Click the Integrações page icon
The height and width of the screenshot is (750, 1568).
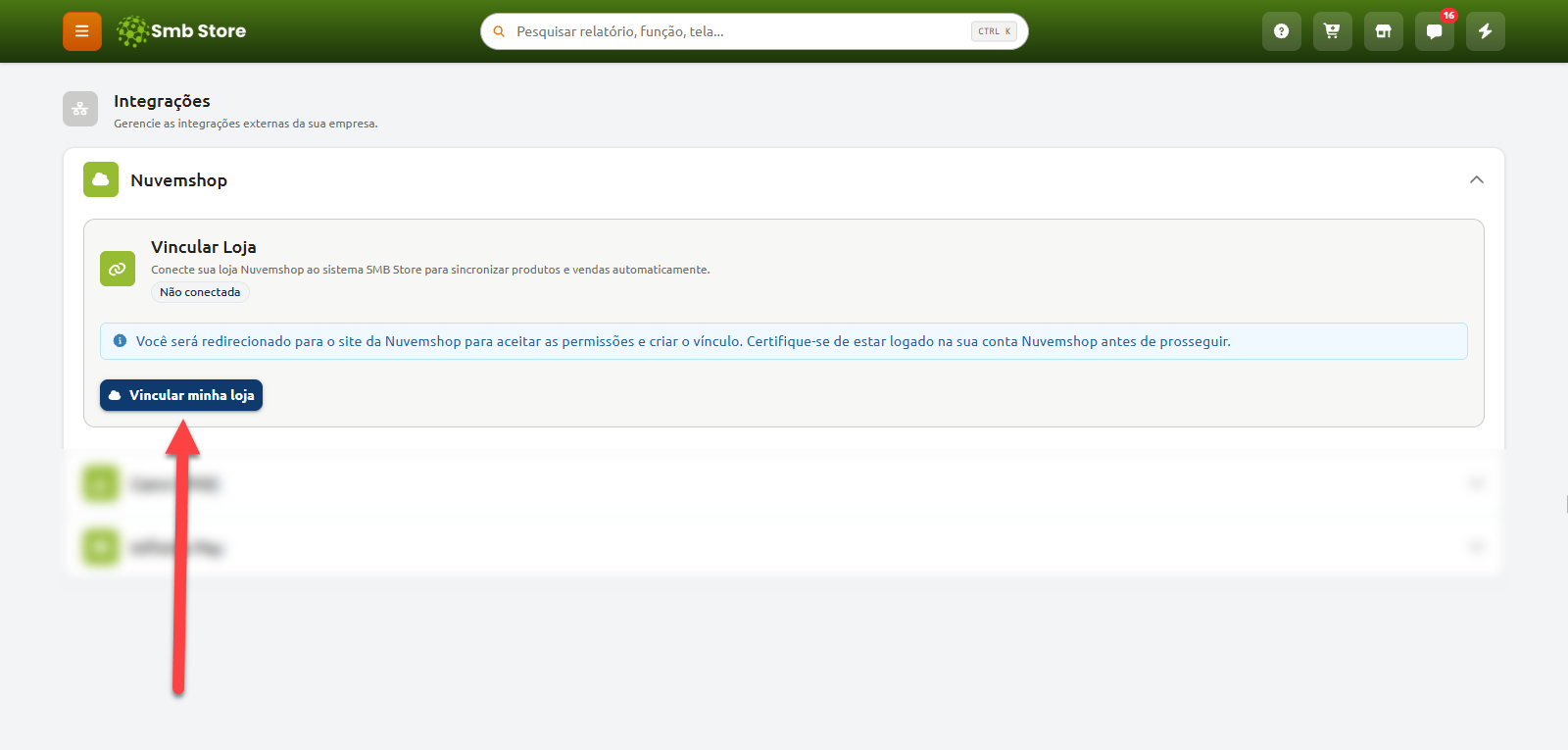[80, 109]
